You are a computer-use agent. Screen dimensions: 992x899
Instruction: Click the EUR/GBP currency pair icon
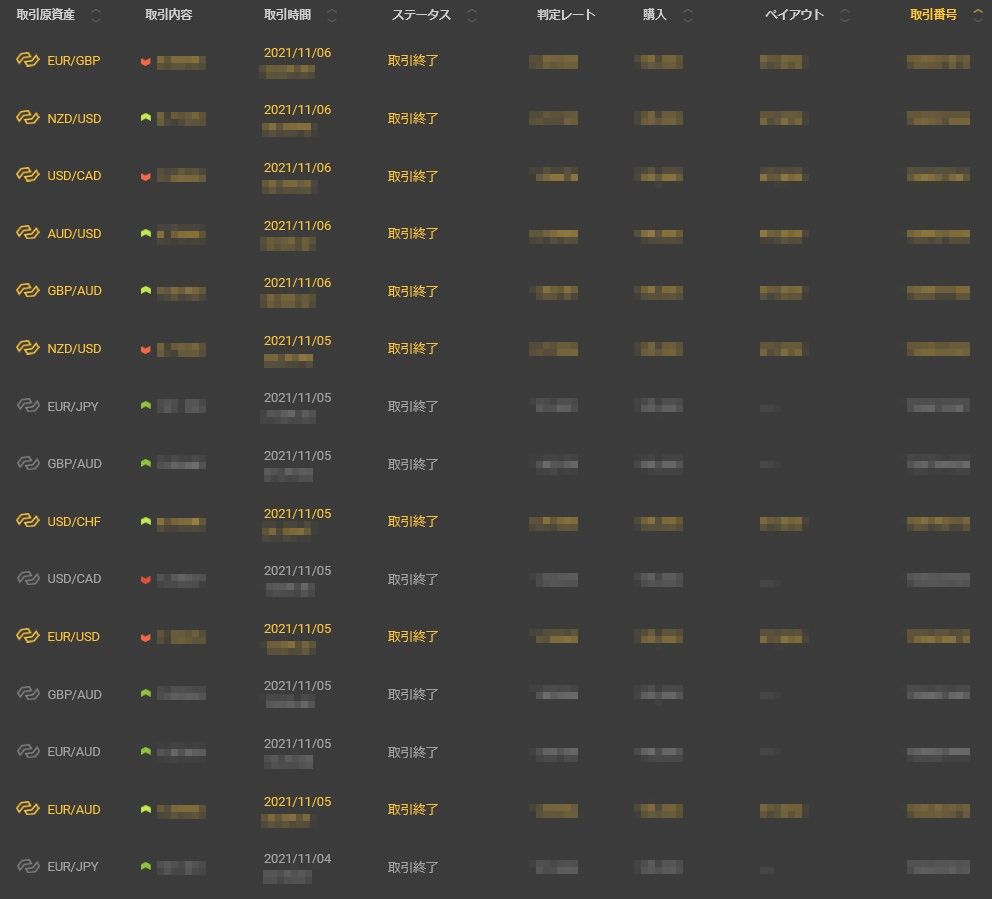pos(27,60)
